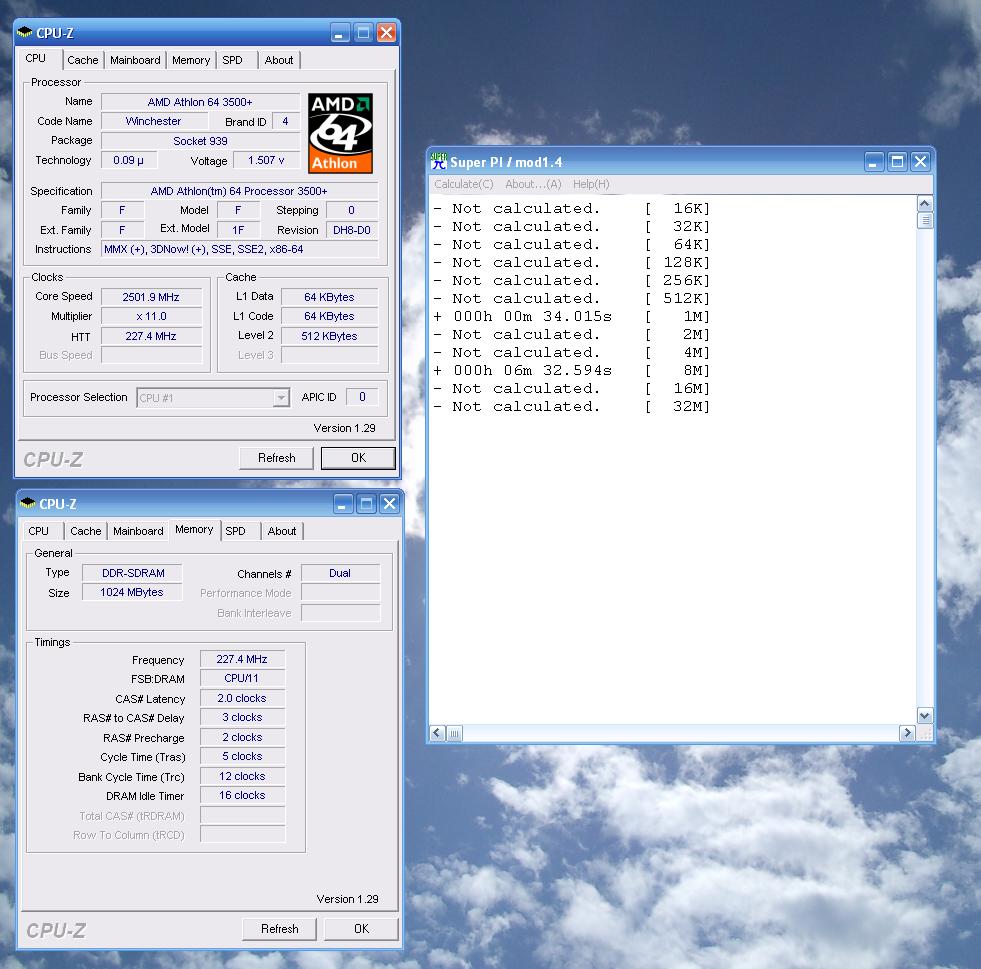Switch to Mainboard tab in top CPU-Z window

click(135, 60)
